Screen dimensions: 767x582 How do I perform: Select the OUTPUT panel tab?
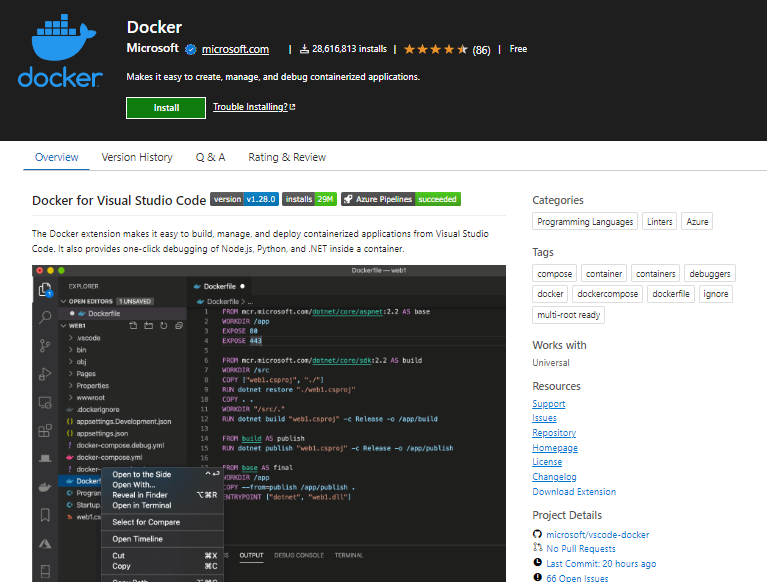pyautogui.click(x=251, y=555)
